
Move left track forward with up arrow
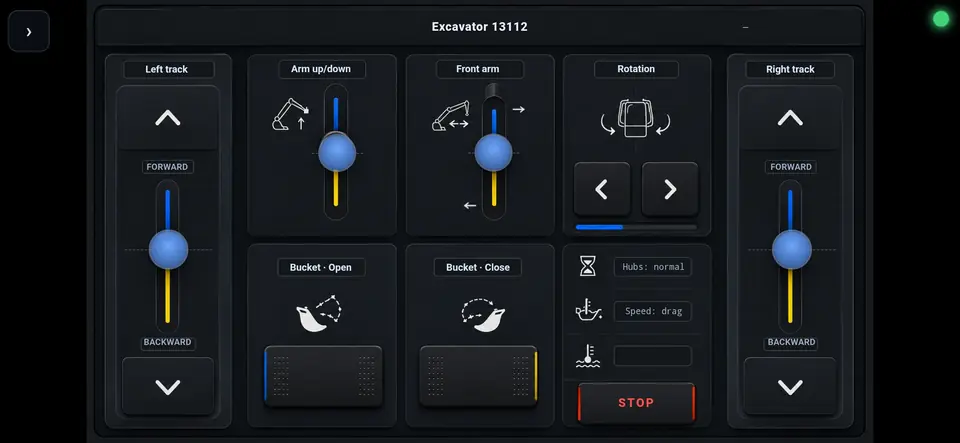click(x=168, y=117)
